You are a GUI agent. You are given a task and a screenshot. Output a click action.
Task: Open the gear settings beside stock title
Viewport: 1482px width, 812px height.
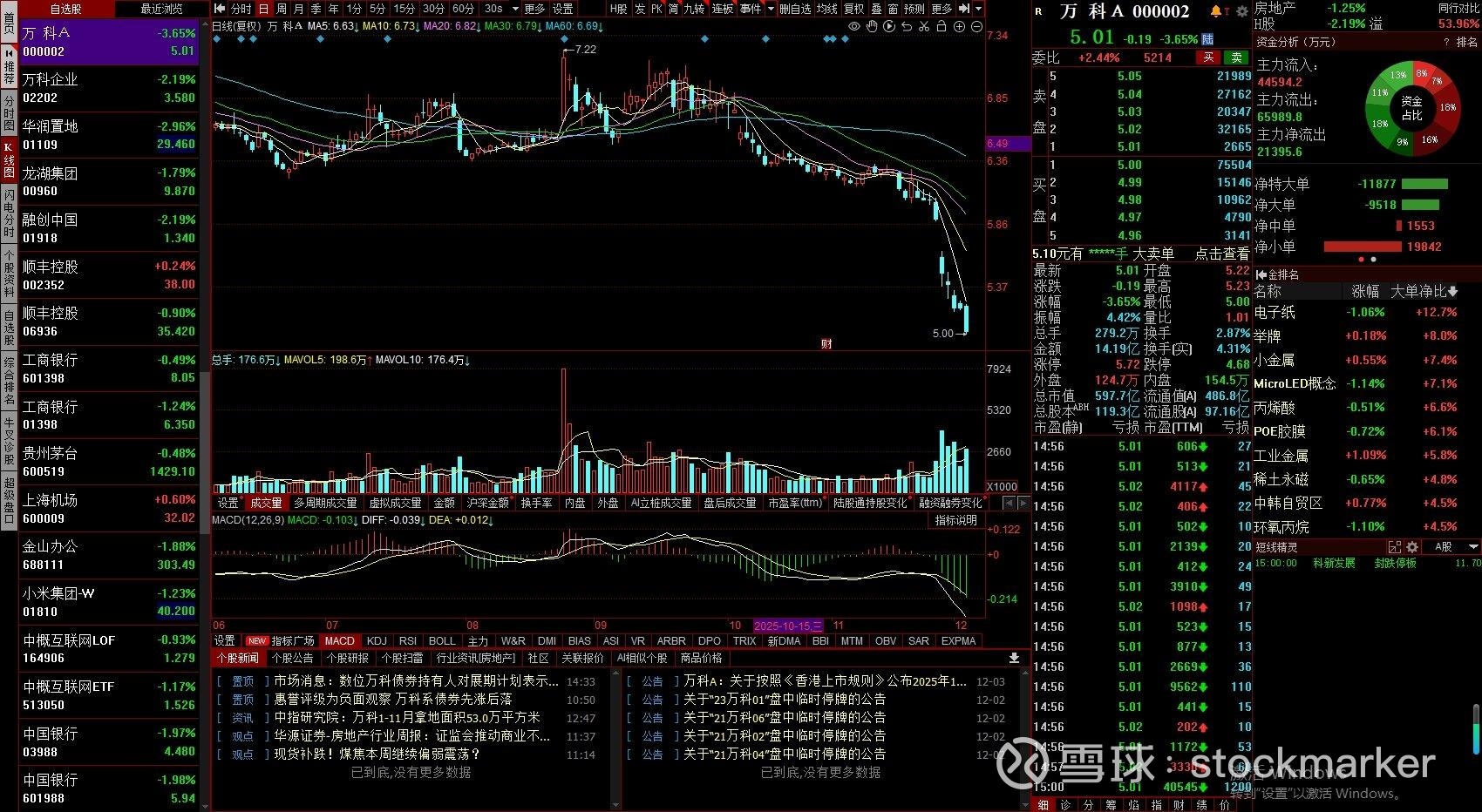coord(1242,11)
